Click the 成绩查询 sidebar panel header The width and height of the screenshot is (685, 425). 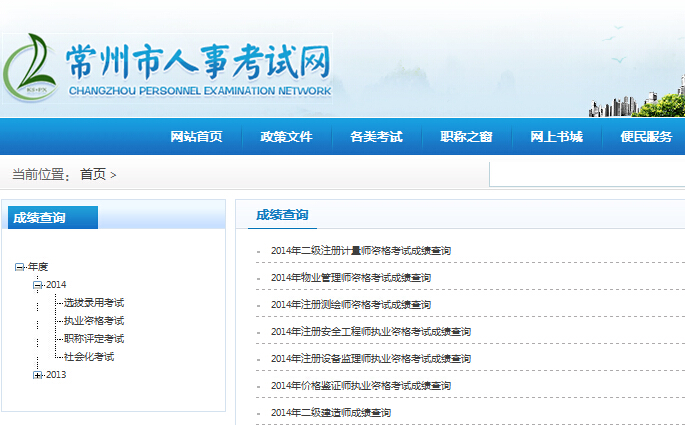[x=53, y=218]
